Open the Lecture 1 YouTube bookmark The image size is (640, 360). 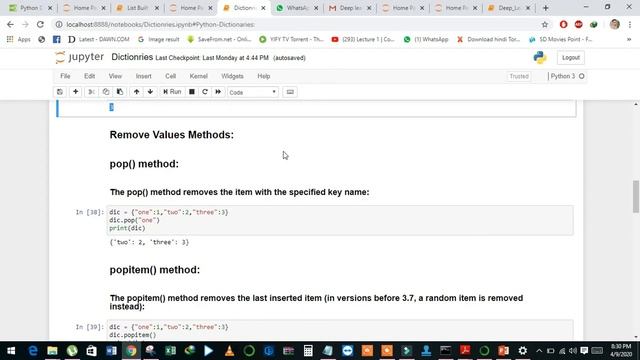tap(363, 39)
